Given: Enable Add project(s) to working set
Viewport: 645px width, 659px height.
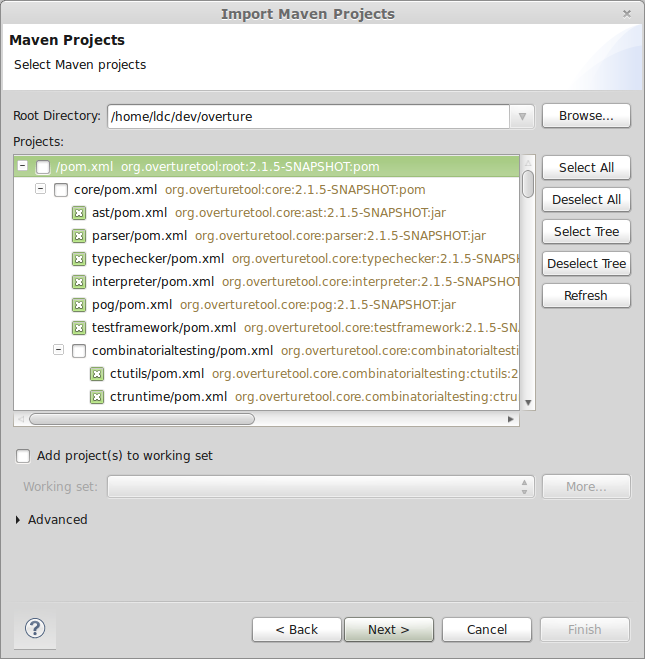Looking at the screenshot, I should pyautogui.click(x=23, y=456).
